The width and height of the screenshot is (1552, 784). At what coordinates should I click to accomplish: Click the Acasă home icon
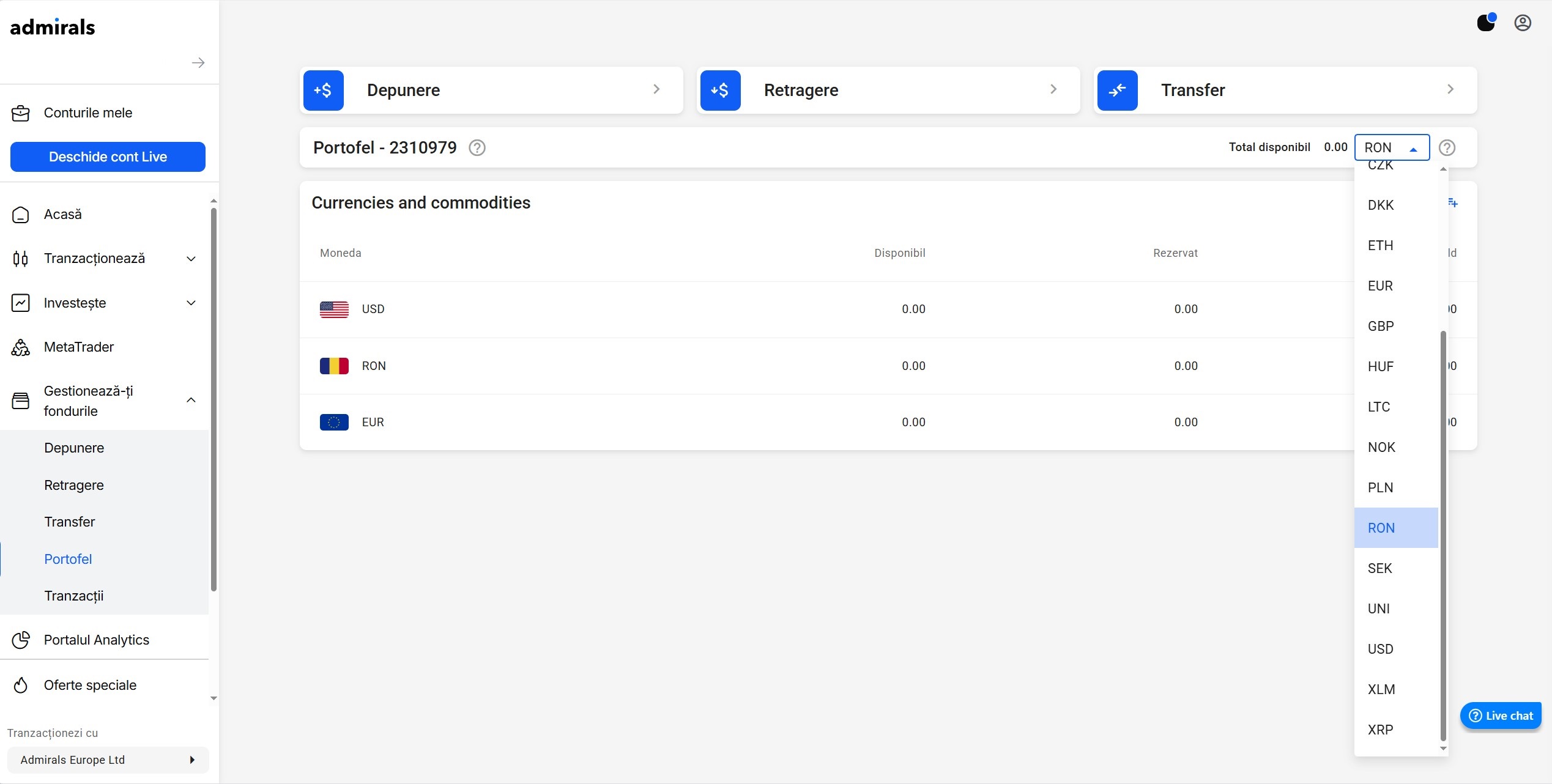pos(21,215)
